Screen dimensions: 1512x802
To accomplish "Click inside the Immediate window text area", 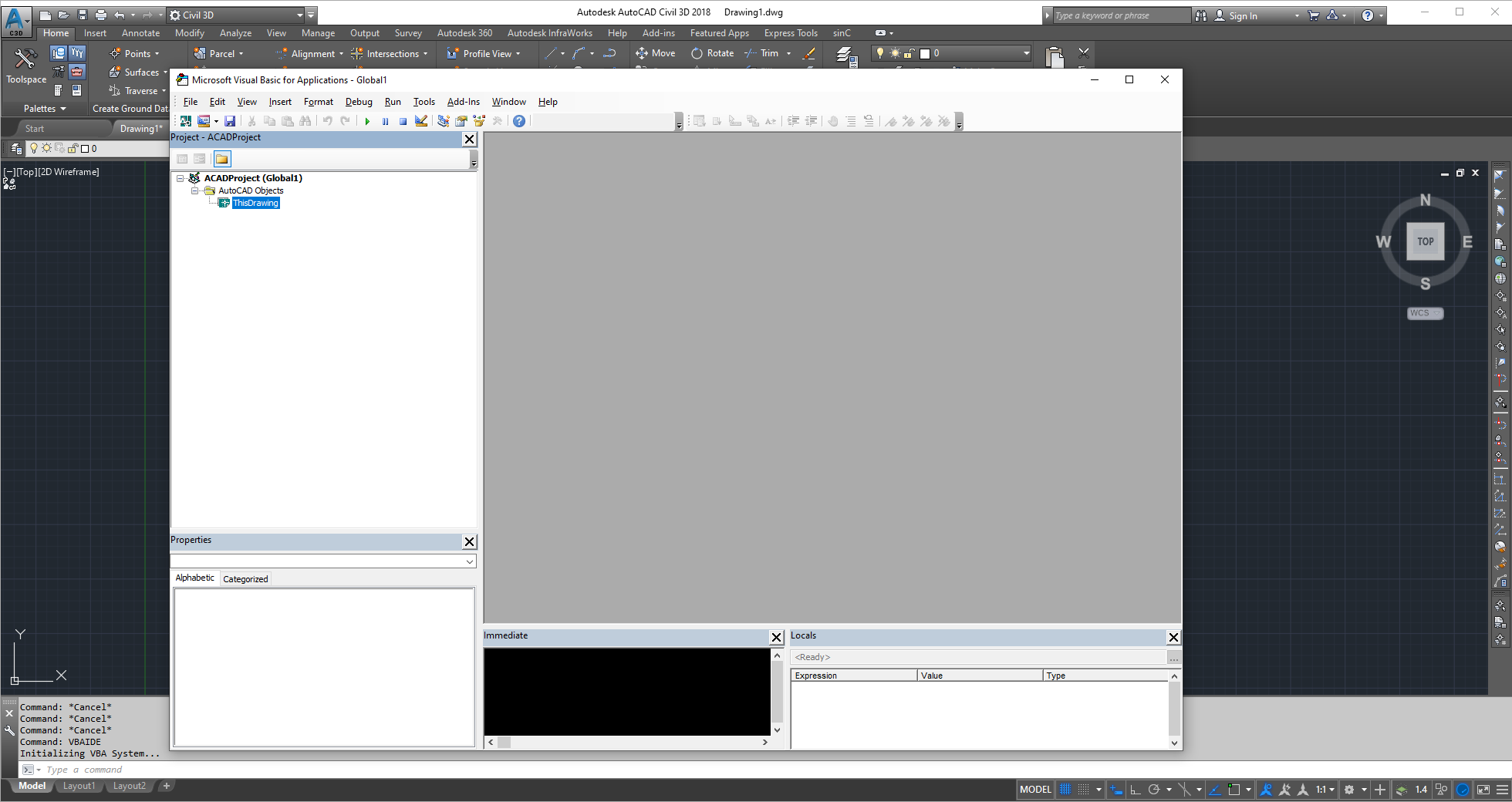I will click(x=626, y=692).
